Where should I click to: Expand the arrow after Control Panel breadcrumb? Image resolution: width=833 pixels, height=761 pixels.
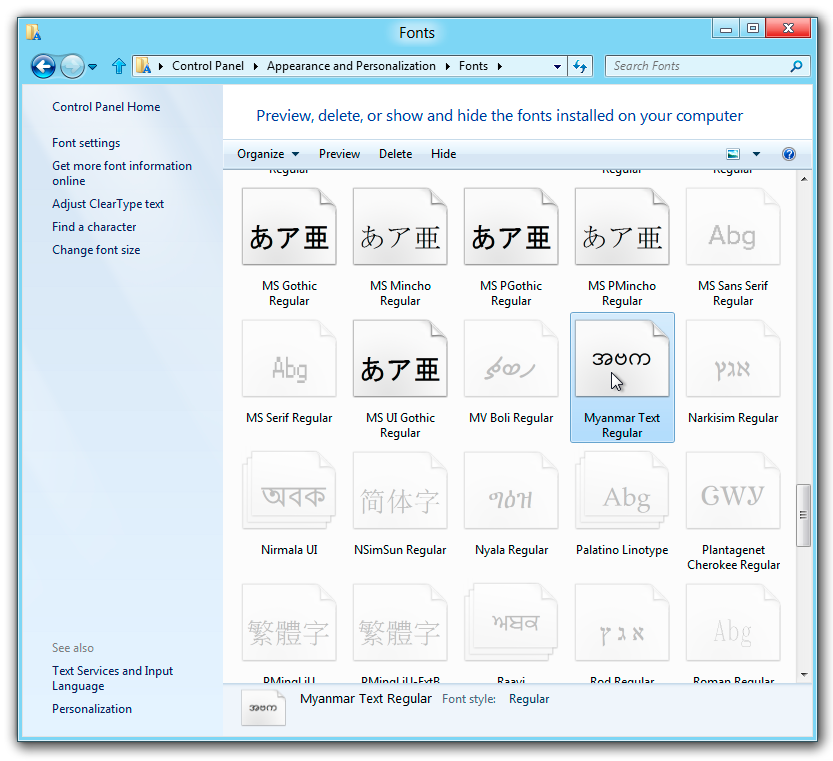[256, 66]
